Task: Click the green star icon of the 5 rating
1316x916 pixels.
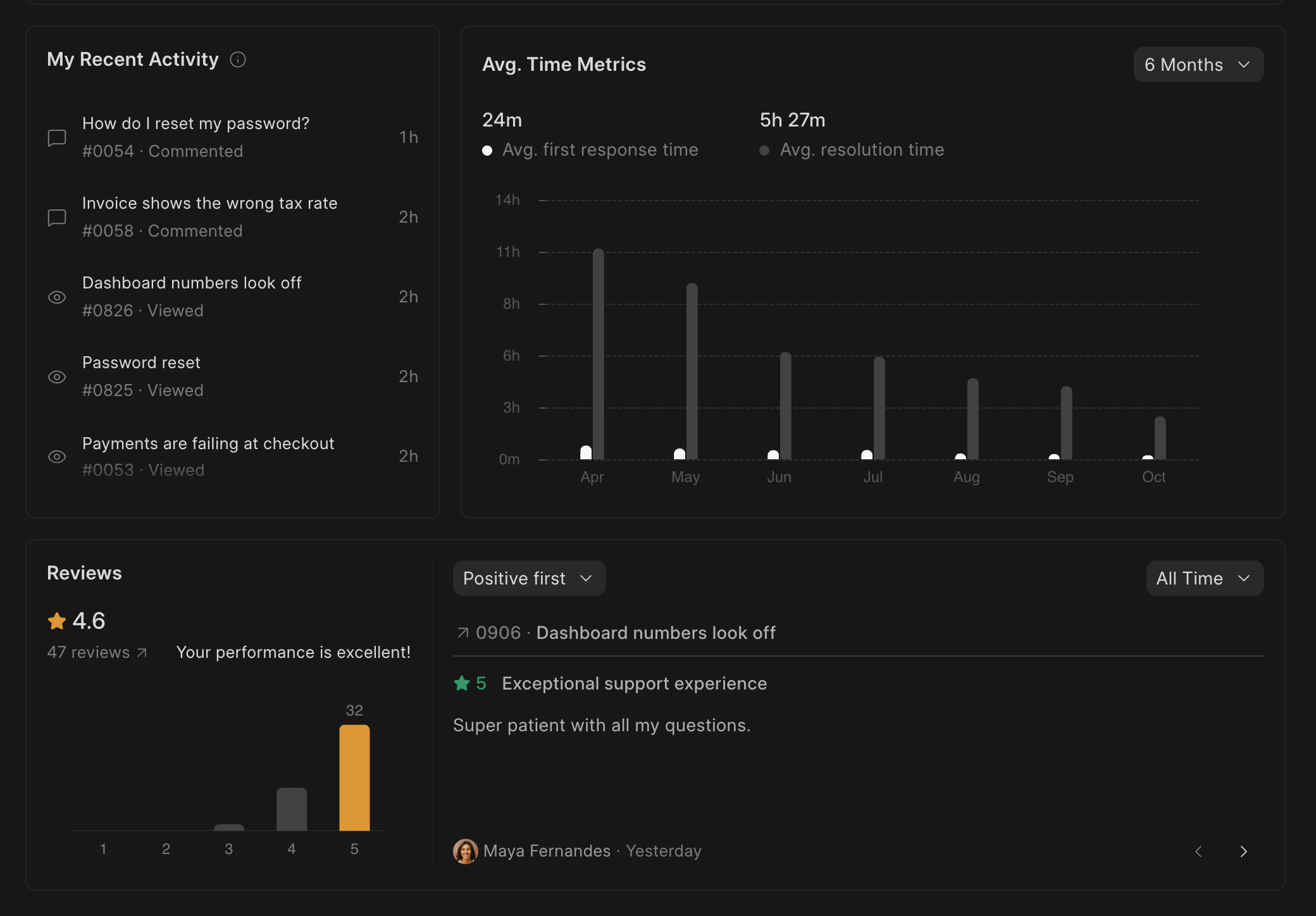Action: tap(462, 683)
